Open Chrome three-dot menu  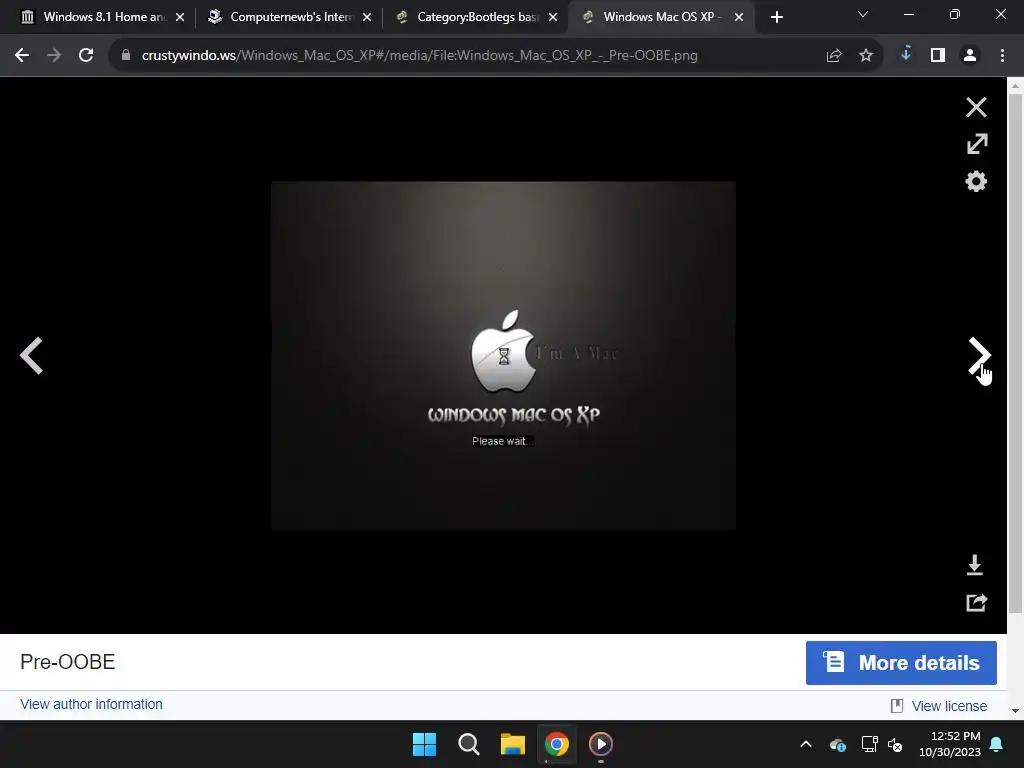(x=1002, y=56)
